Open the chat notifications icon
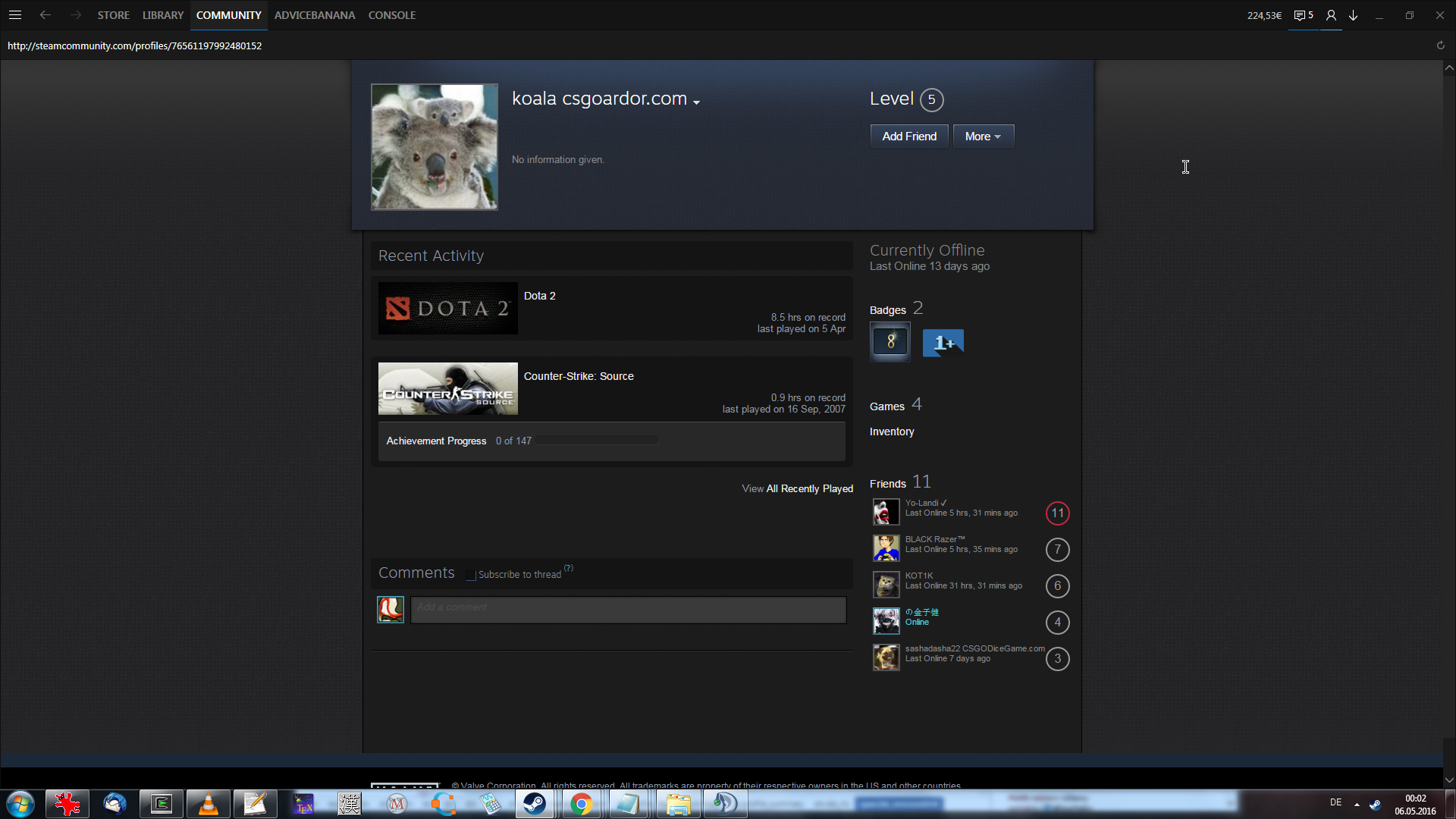 (1303, 15)
